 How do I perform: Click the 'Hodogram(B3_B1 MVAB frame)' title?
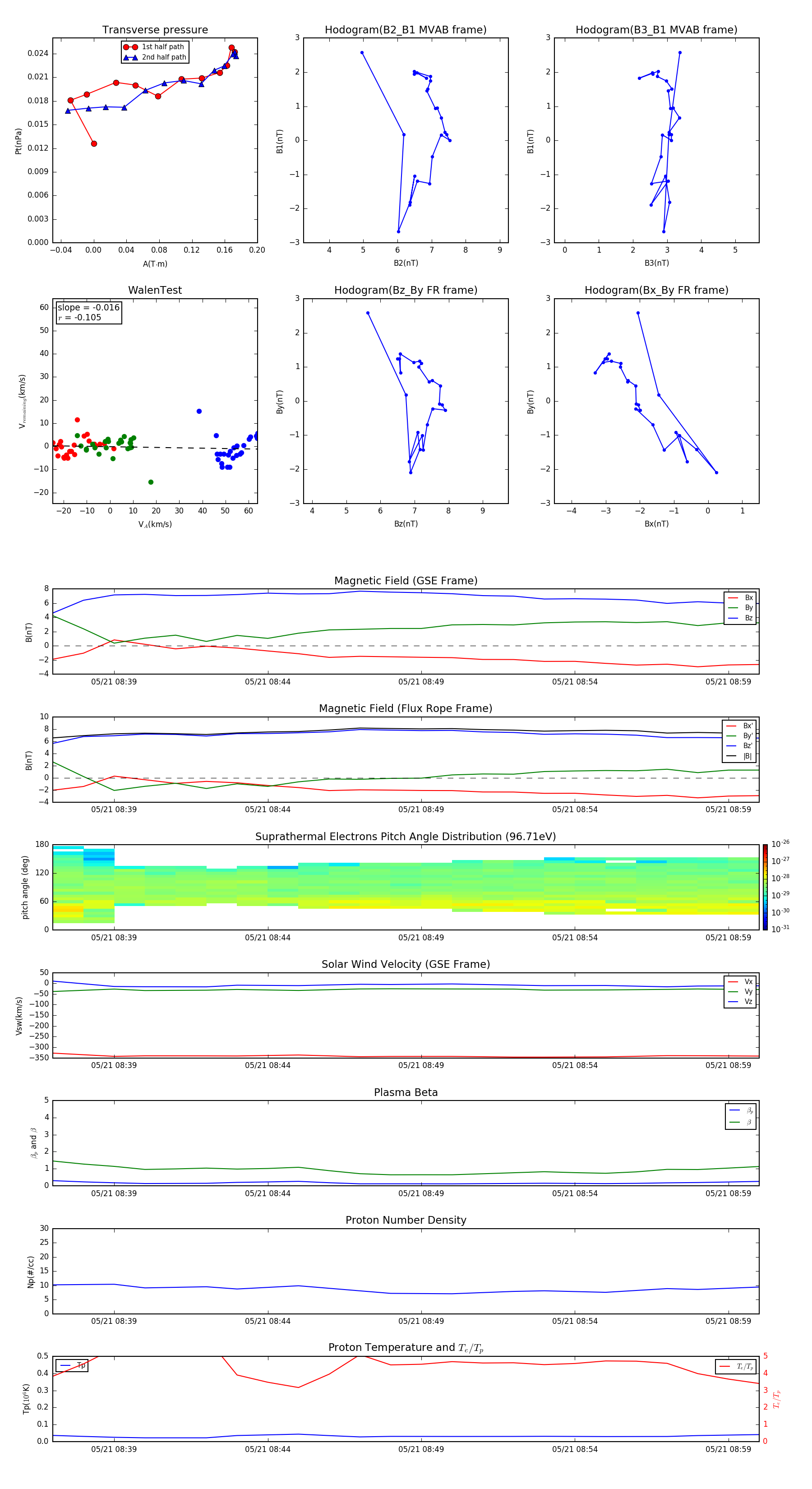[656, 29]
